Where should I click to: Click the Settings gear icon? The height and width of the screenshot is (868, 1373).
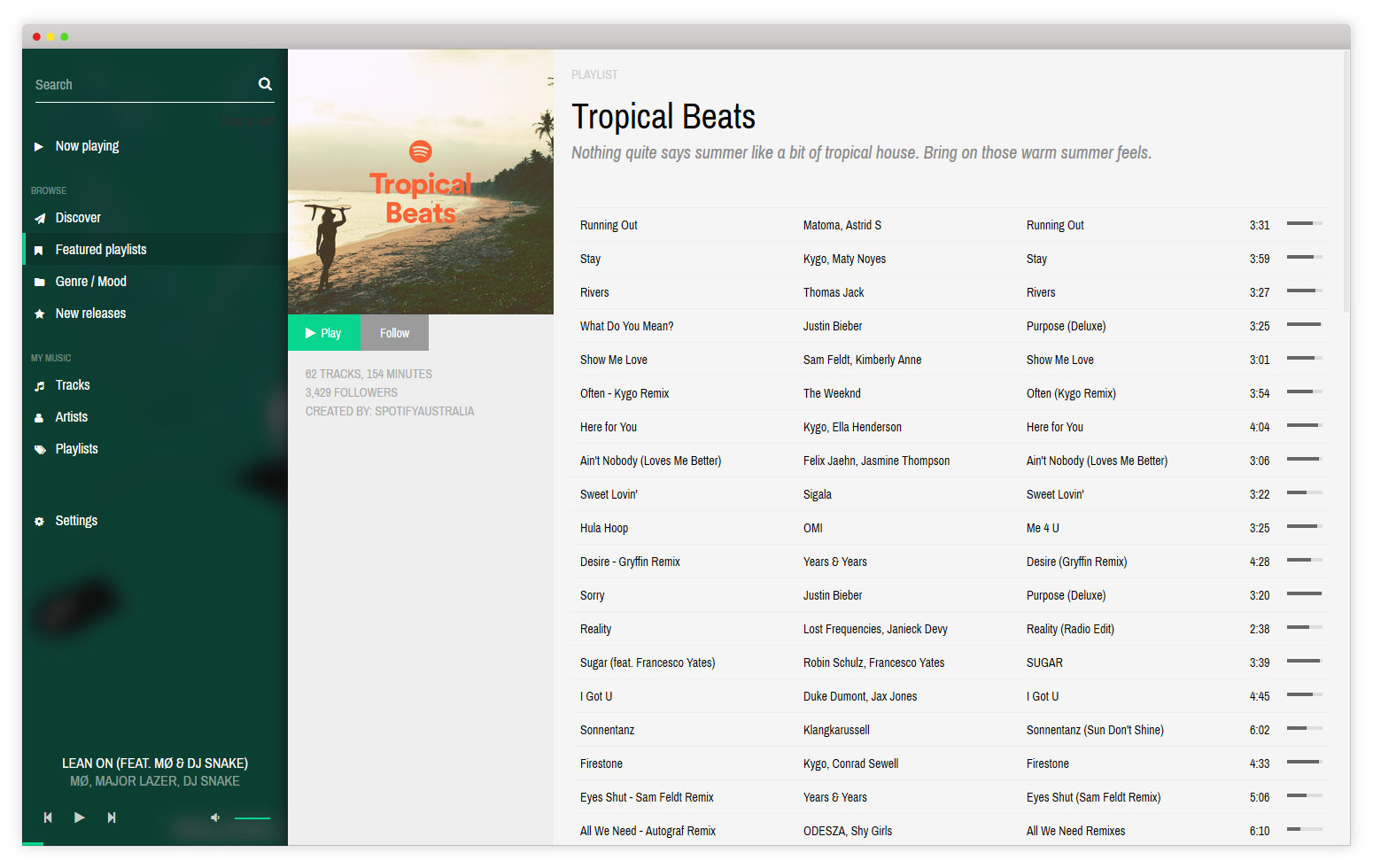39,522
